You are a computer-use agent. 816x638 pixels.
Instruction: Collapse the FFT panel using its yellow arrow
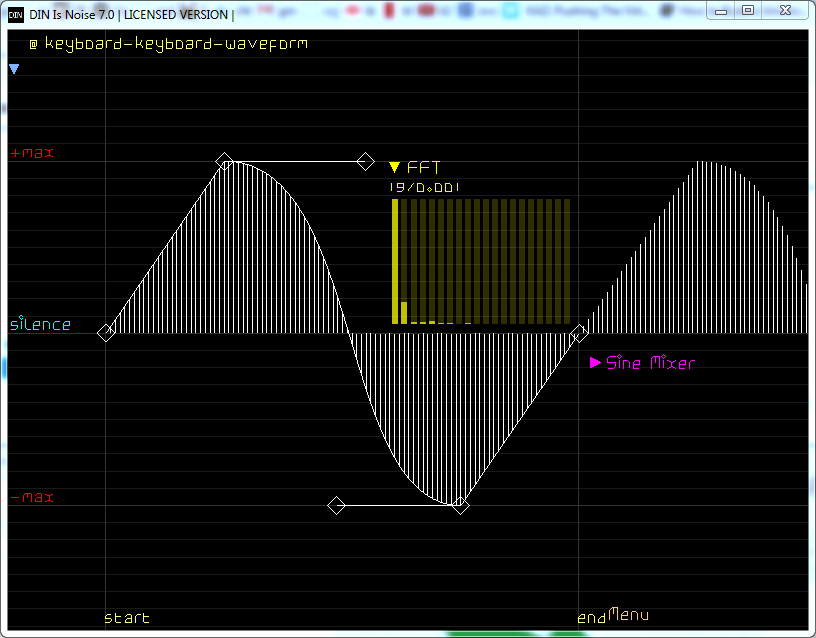[394, 168]
